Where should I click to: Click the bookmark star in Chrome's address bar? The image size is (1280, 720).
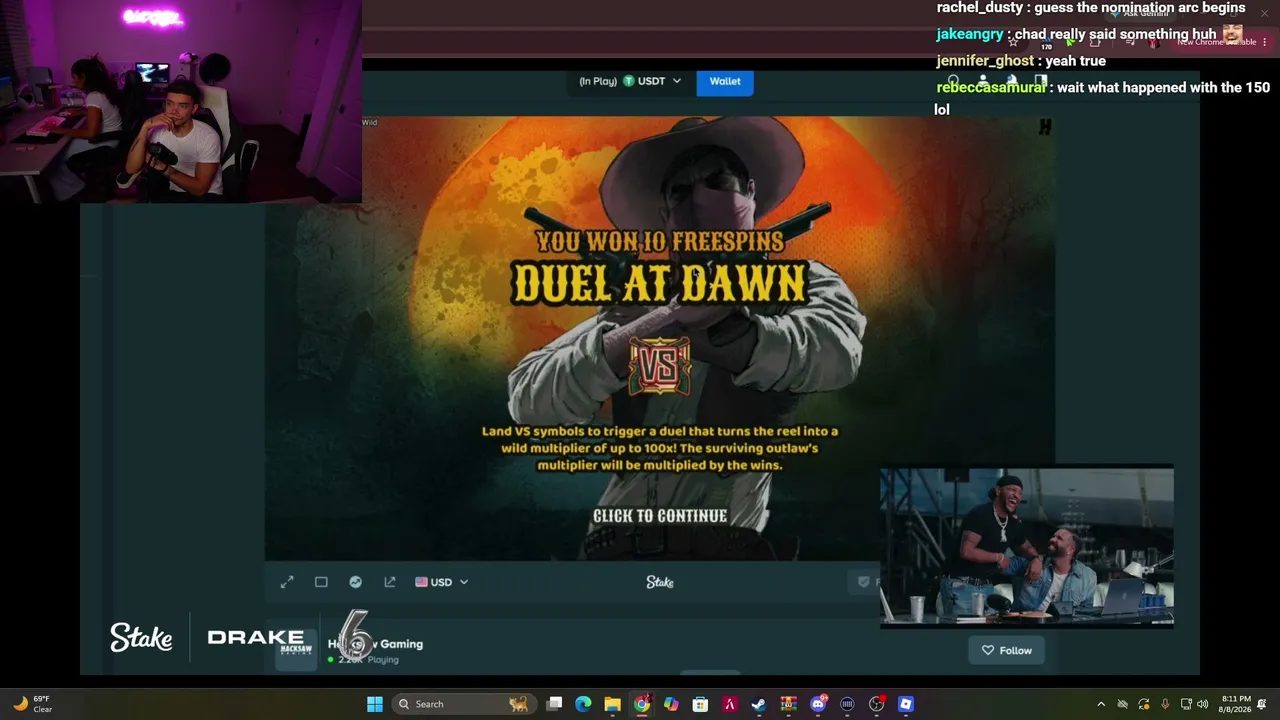1013,42
